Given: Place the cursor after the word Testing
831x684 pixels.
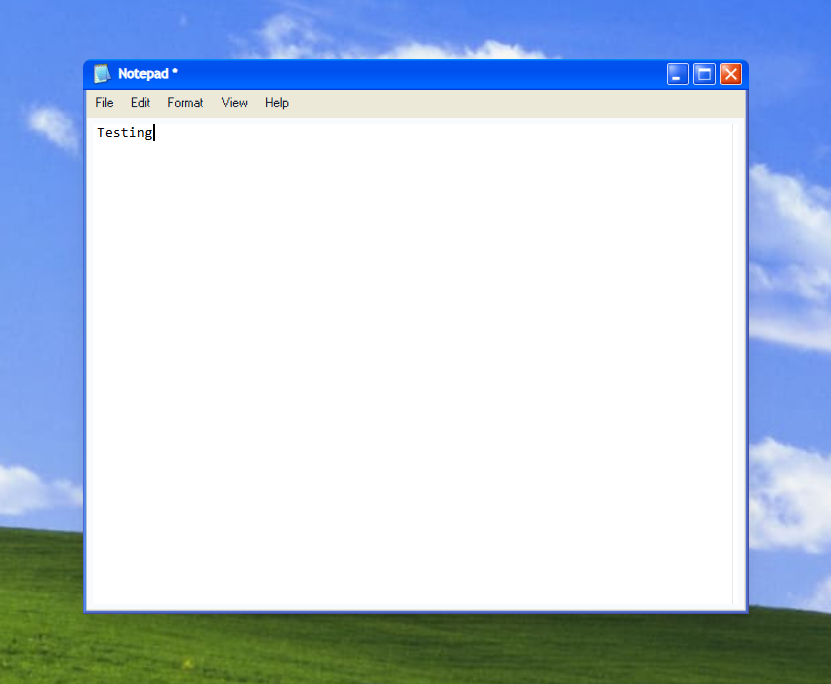Looking at the screenshot, I should click(x=155, y=132).
